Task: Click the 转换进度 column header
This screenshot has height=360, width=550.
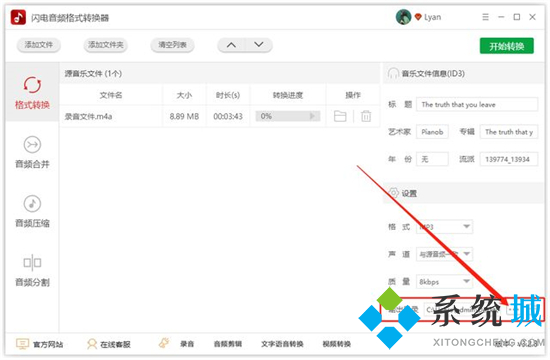Action: point(288,95)
